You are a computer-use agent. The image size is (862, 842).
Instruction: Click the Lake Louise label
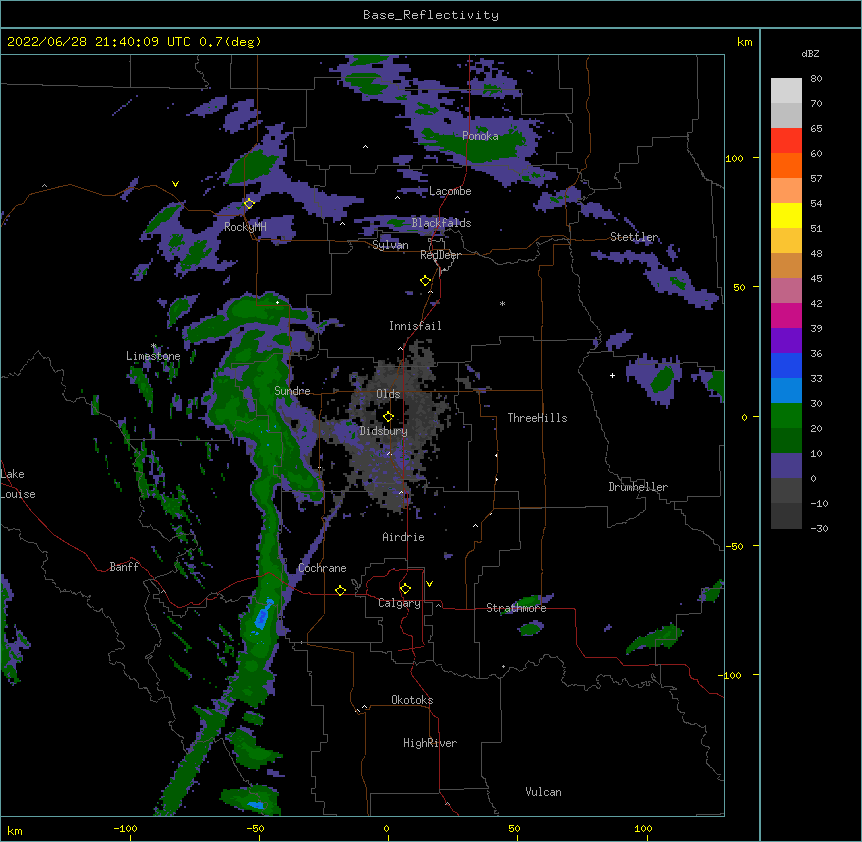click(18, 484)
